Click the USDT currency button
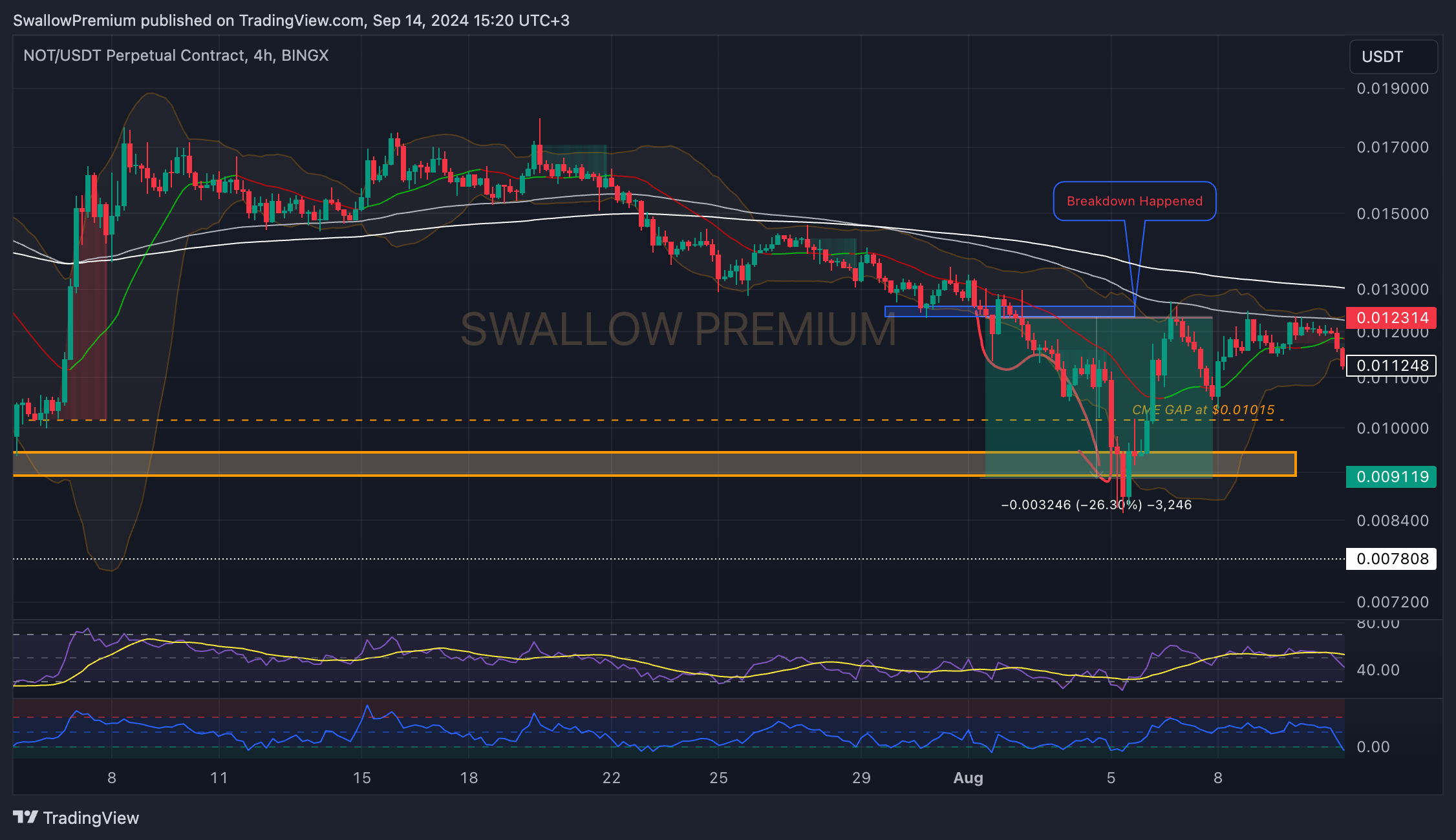1456x840 pixels. (x=1393, y=57)
